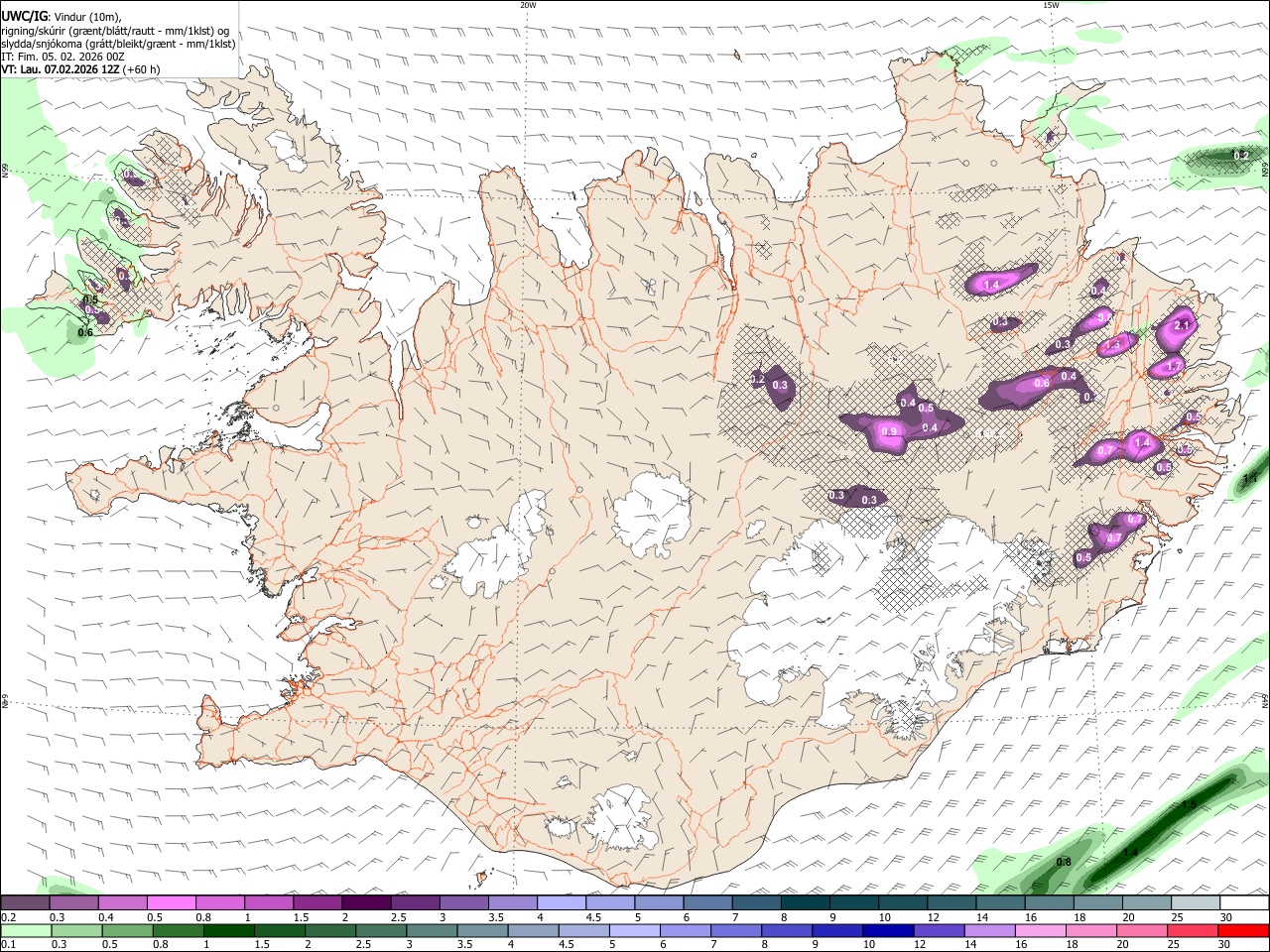Click the '0.1' tick label on the rain scale
The image size is (1270, 952).
pyautogui.click(x=8, y=944)
